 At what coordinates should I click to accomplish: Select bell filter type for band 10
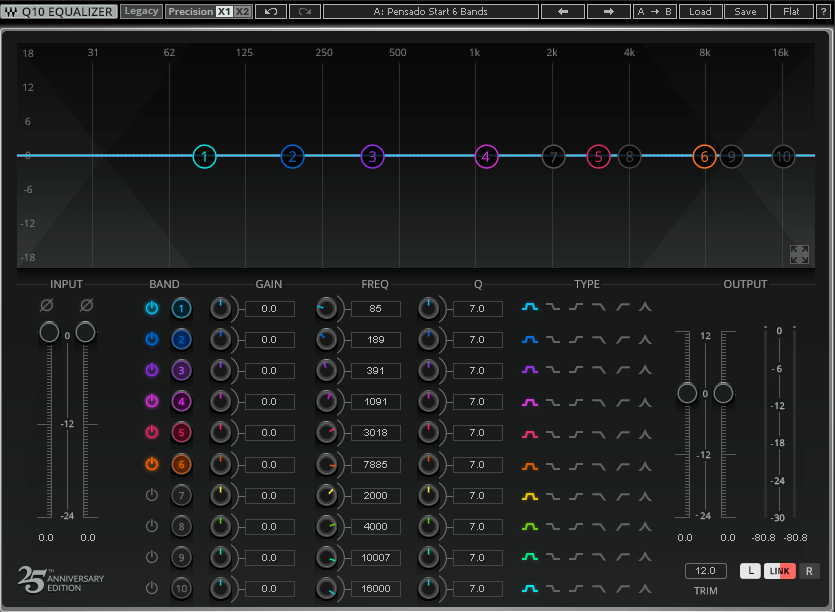(x=530, y=589)
